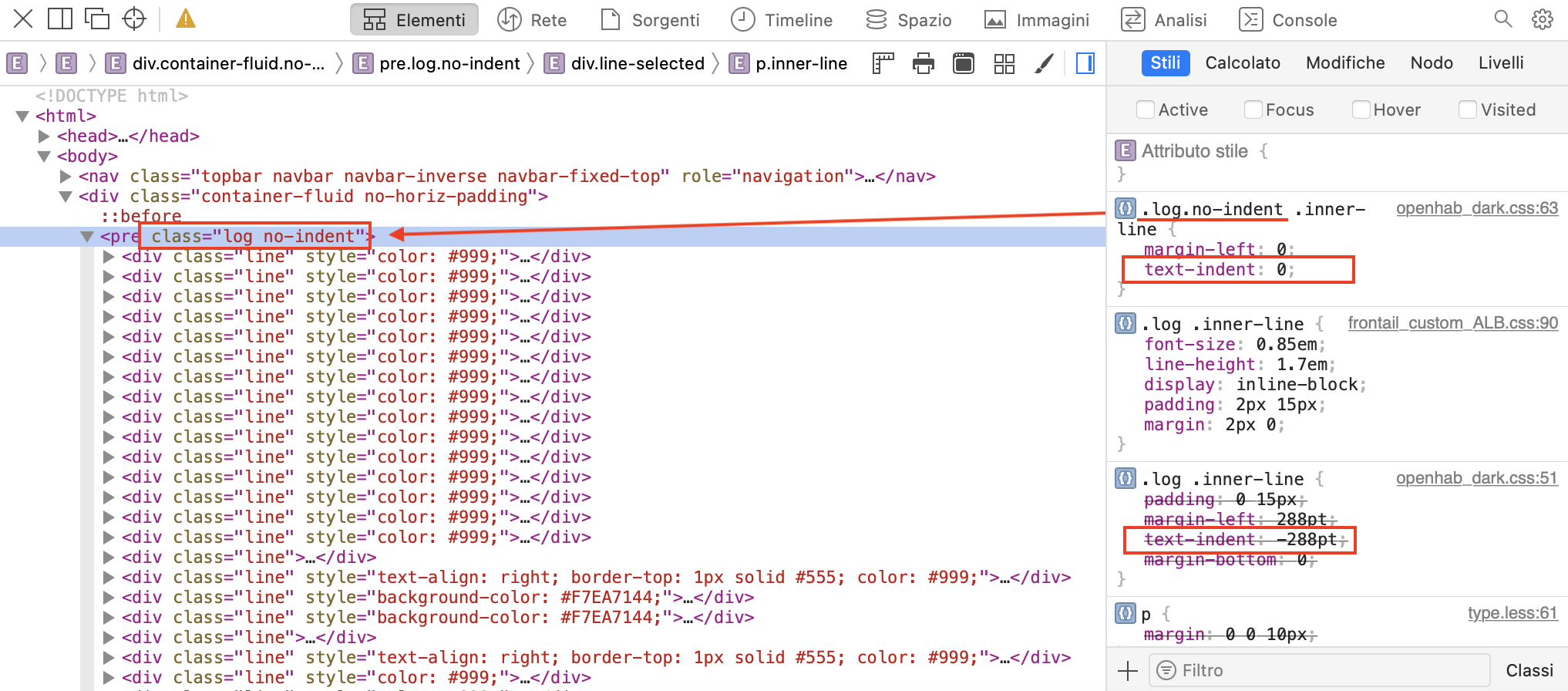Open the frontail_custom_ALB.css:90 source link
The height and width of the screenshot is (691, 1568).
pyautogui.click(x=1452, y=323)
